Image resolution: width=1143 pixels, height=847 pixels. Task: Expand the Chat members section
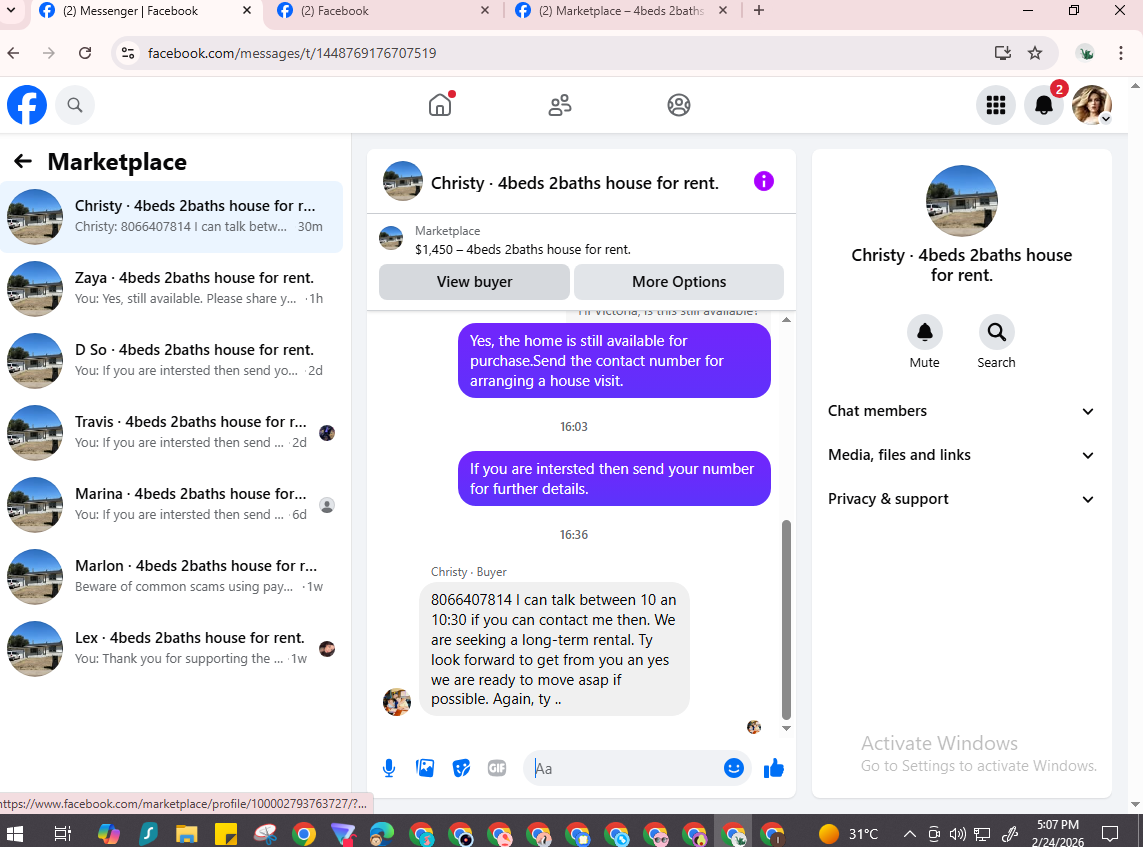961,411
